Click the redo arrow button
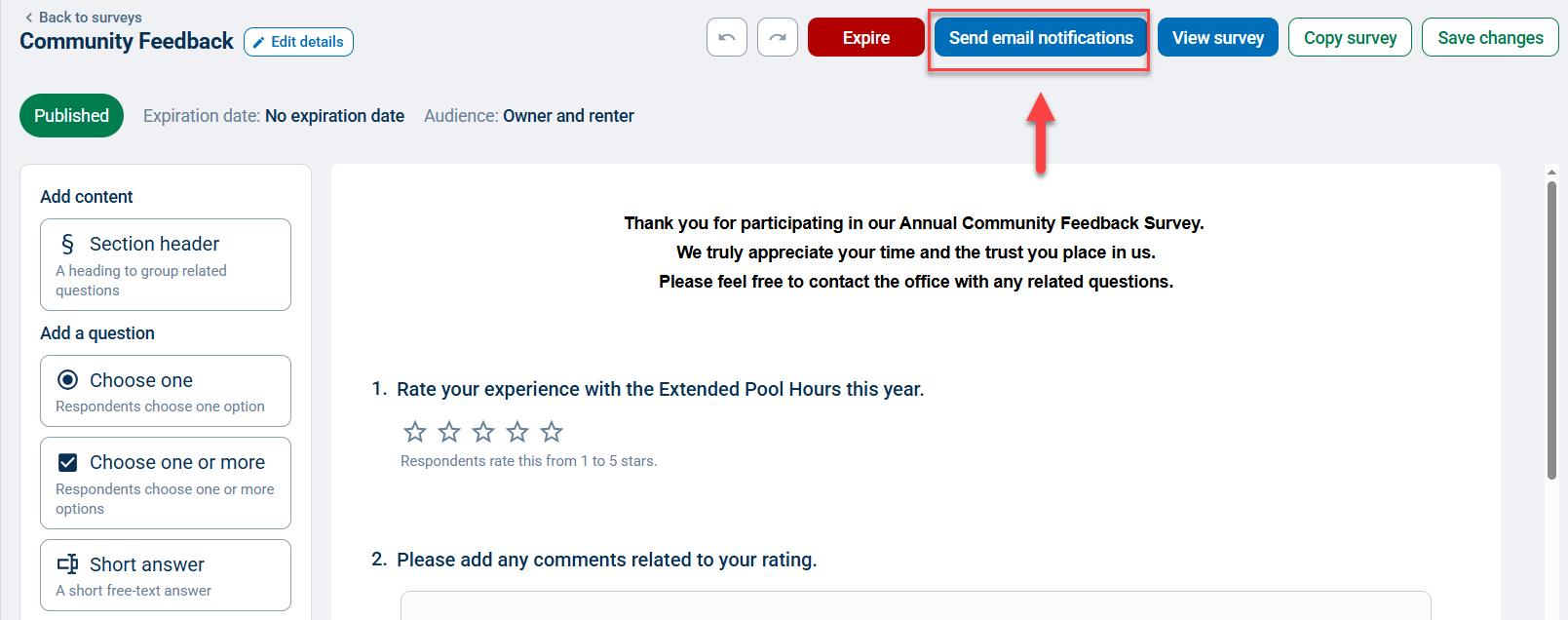The image size is (1568, 620). click(778, 38)
